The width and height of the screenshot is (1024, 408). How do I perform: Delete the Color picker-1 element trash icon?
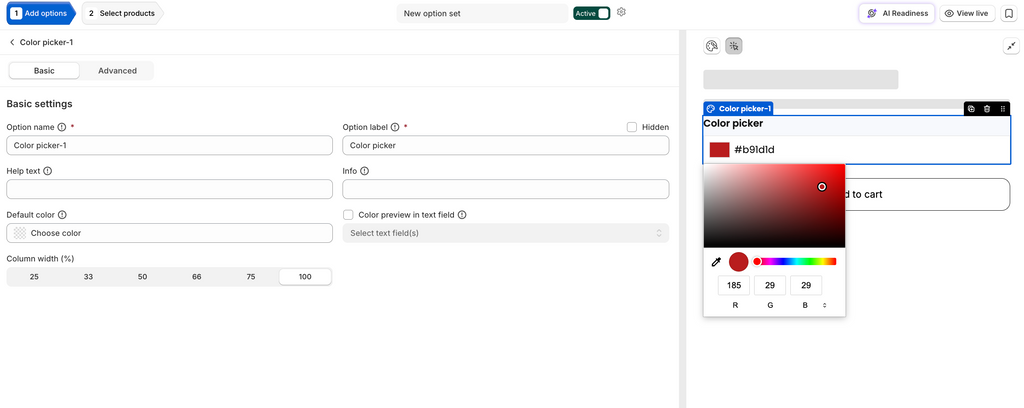[x=987, y=109]
